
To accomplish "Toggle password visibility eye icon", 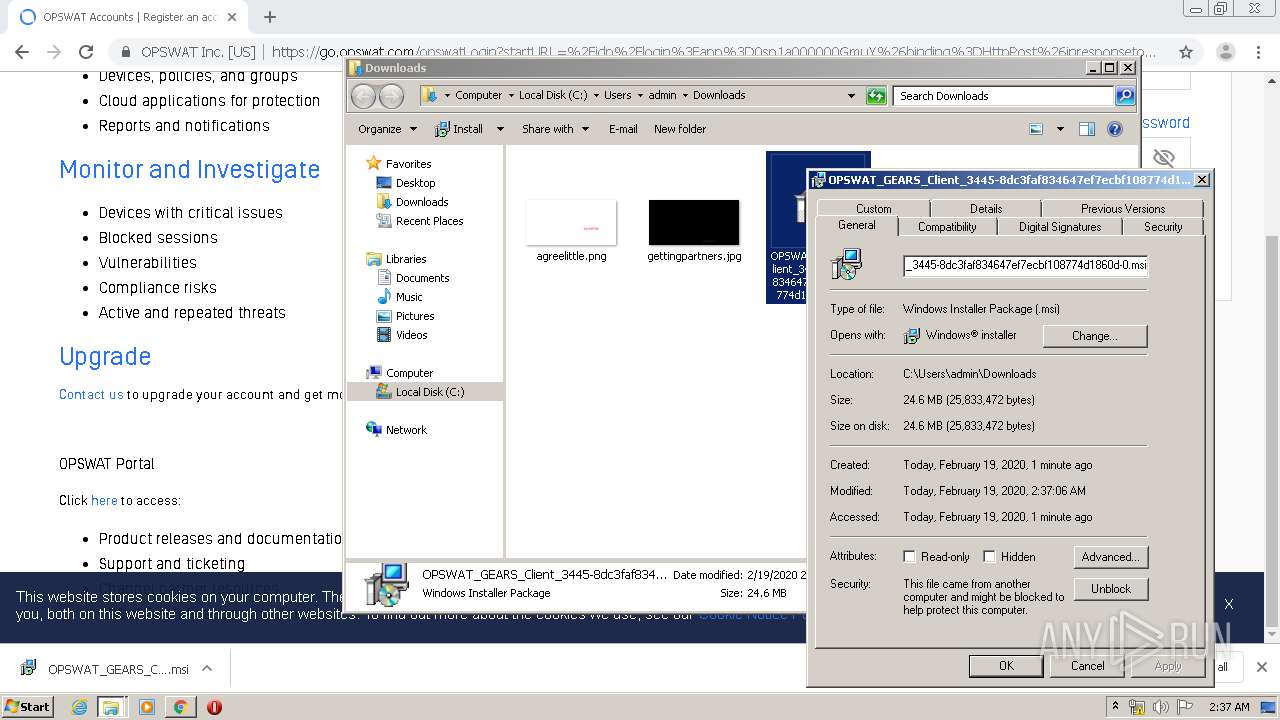I will (x=1163, y=158).
